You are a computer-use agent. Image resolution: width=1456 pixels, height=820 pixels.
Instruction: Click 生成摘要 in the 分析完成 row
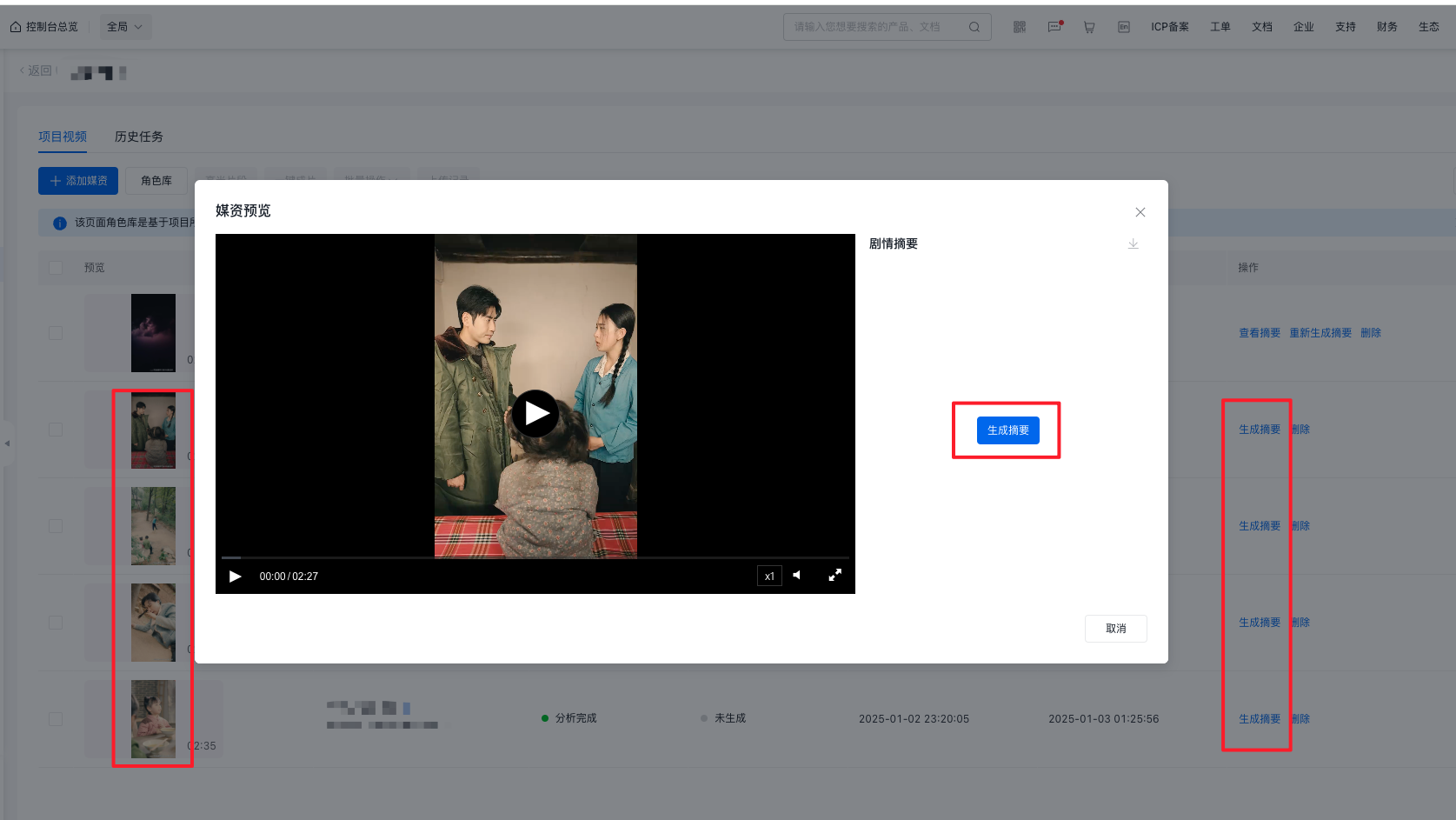click(x=1260, y=719)
